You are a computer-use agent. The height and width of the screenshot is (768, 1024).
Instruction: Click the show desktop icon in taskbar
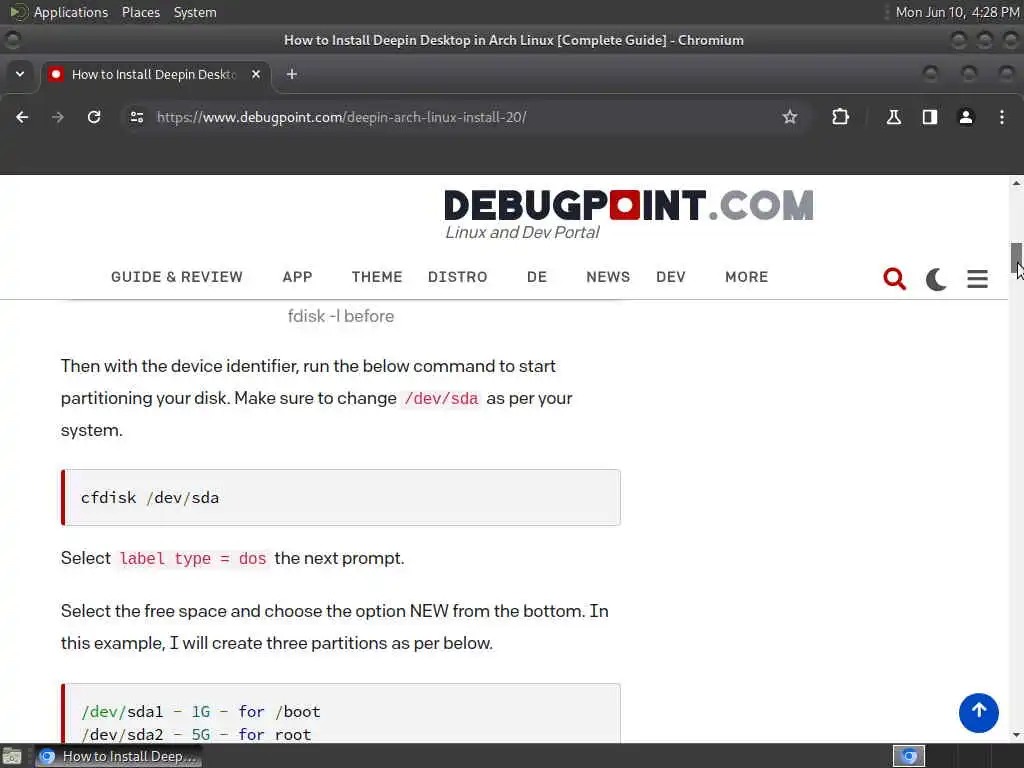12,757
